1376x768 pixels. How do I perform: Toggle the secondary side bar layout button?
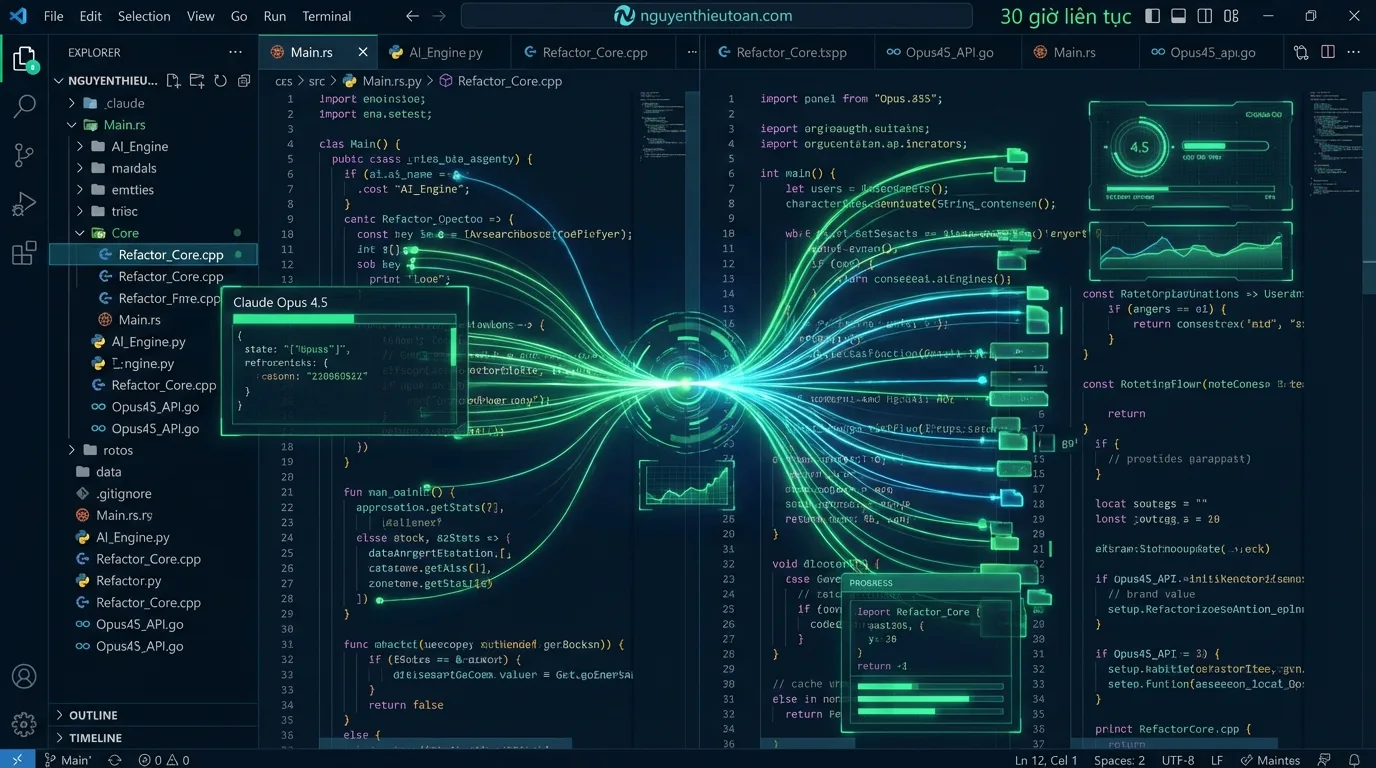click(1205, 16)
